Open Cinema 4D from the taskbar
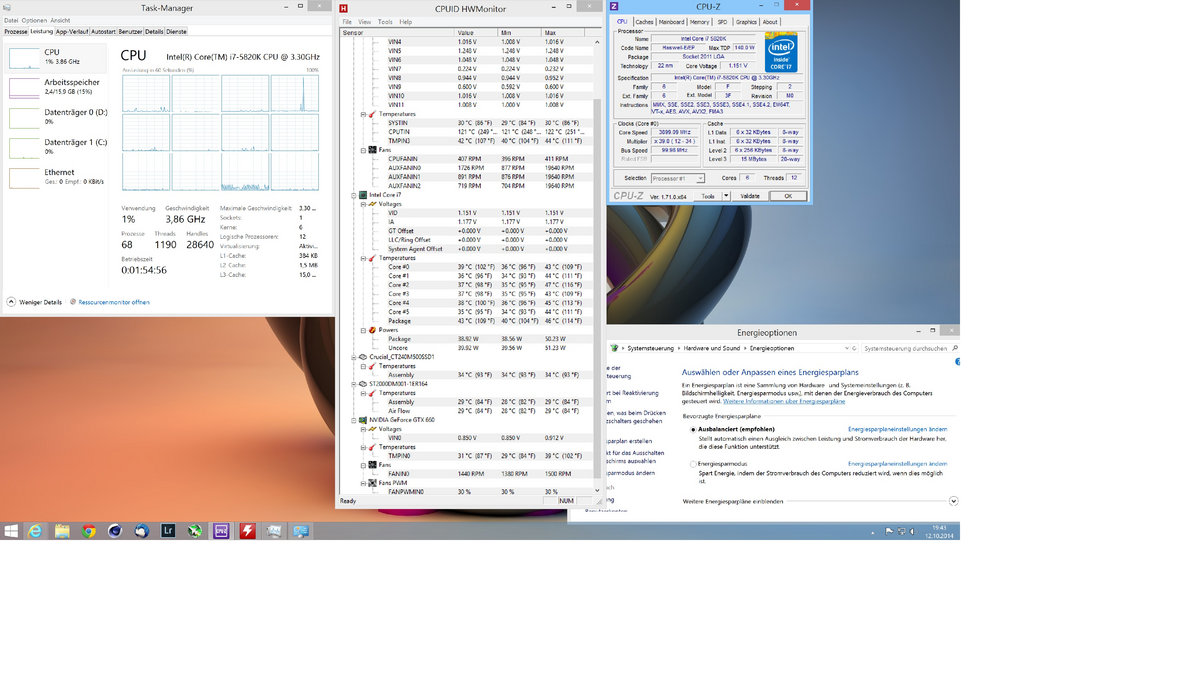This screenshot has width=1200, height=675. [114, 530]
